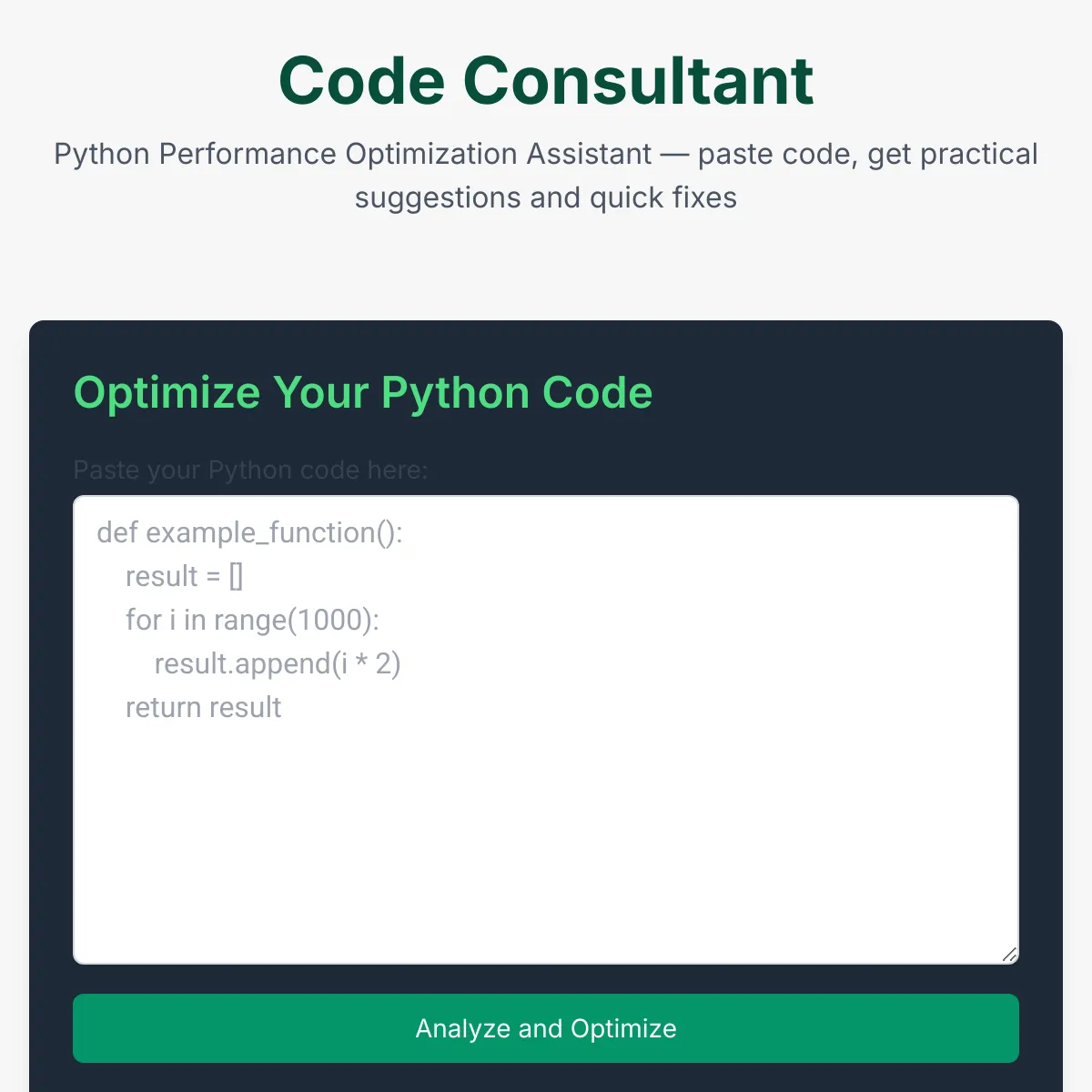Click the 'Paste your Python code here:' label

(250, 470)
